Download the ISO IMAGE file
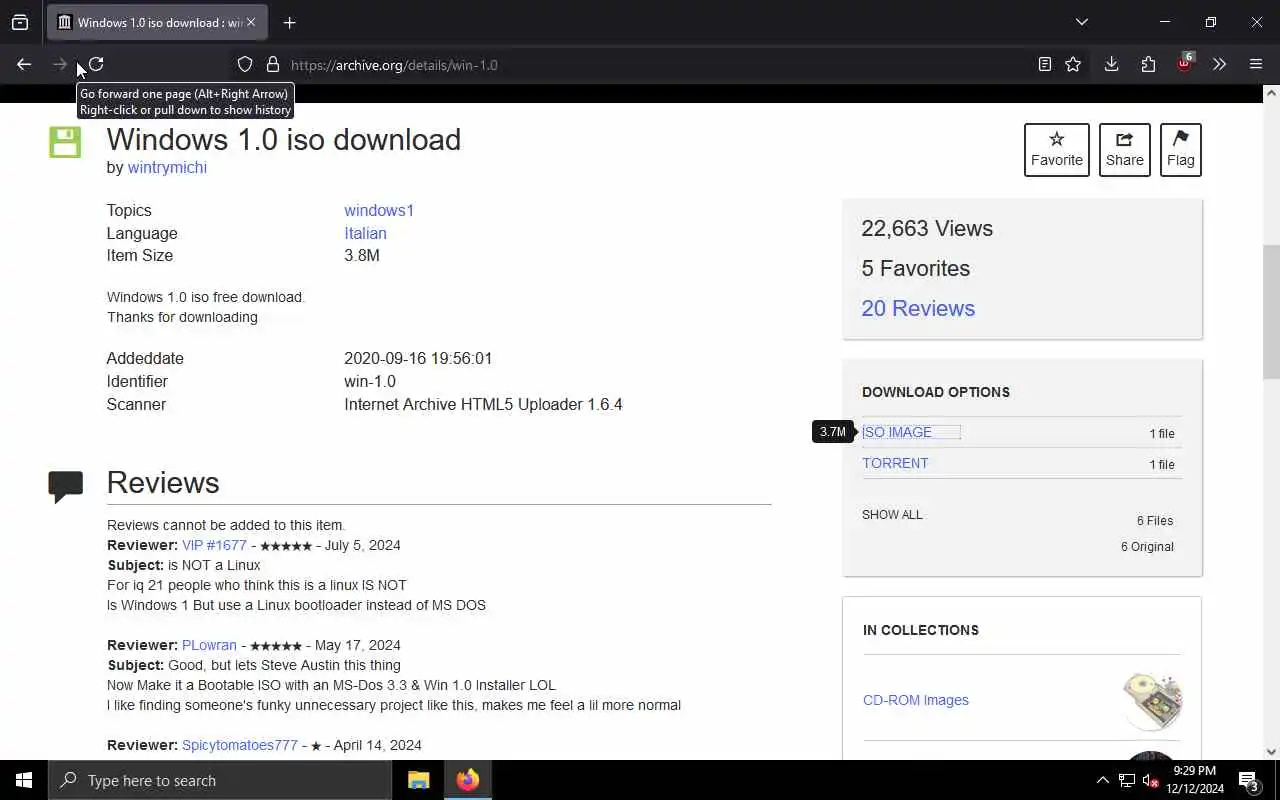 tap(897, 433)
